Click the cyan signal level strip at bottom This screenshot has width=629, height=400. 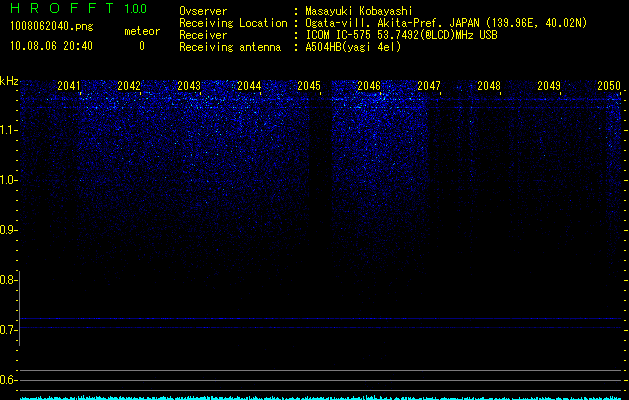(320, 398)
